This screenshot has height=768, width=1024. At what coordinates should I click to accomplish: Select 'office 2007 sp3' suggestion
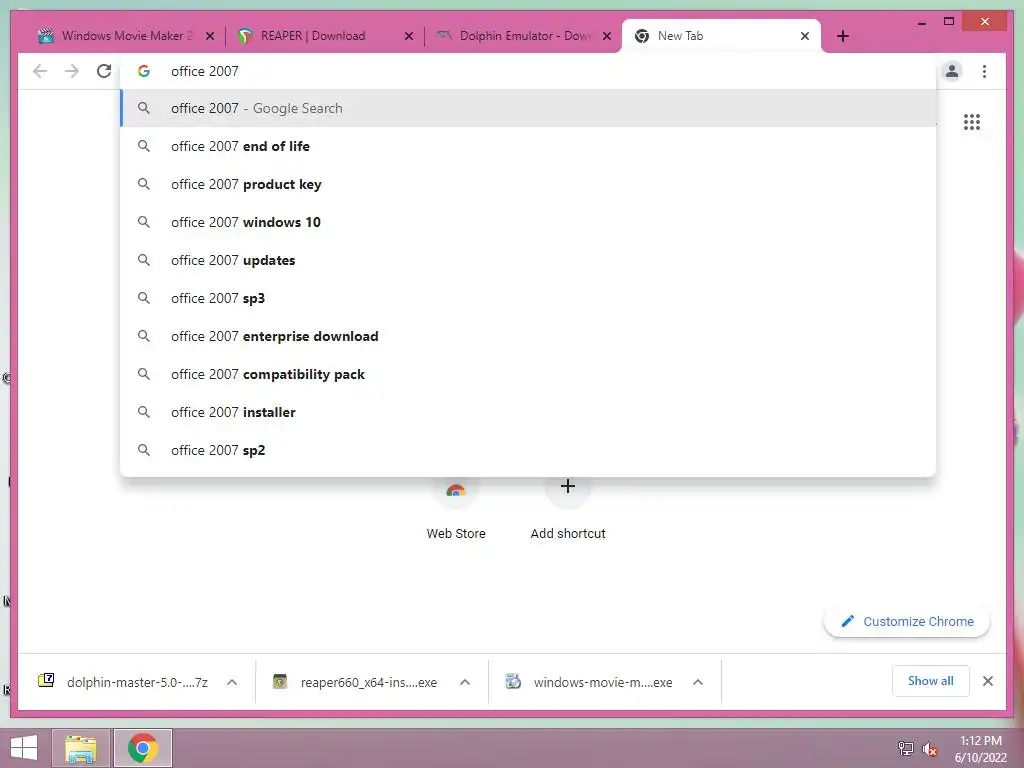point(528,298)
